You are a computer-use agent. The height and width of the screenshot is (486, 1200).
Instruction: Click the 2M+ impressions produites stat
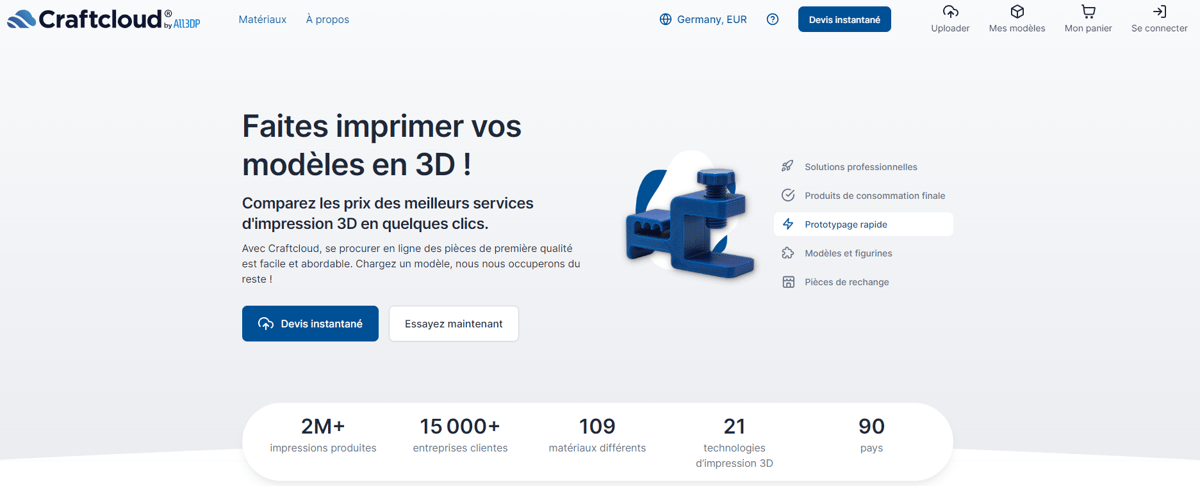point(323,435)
